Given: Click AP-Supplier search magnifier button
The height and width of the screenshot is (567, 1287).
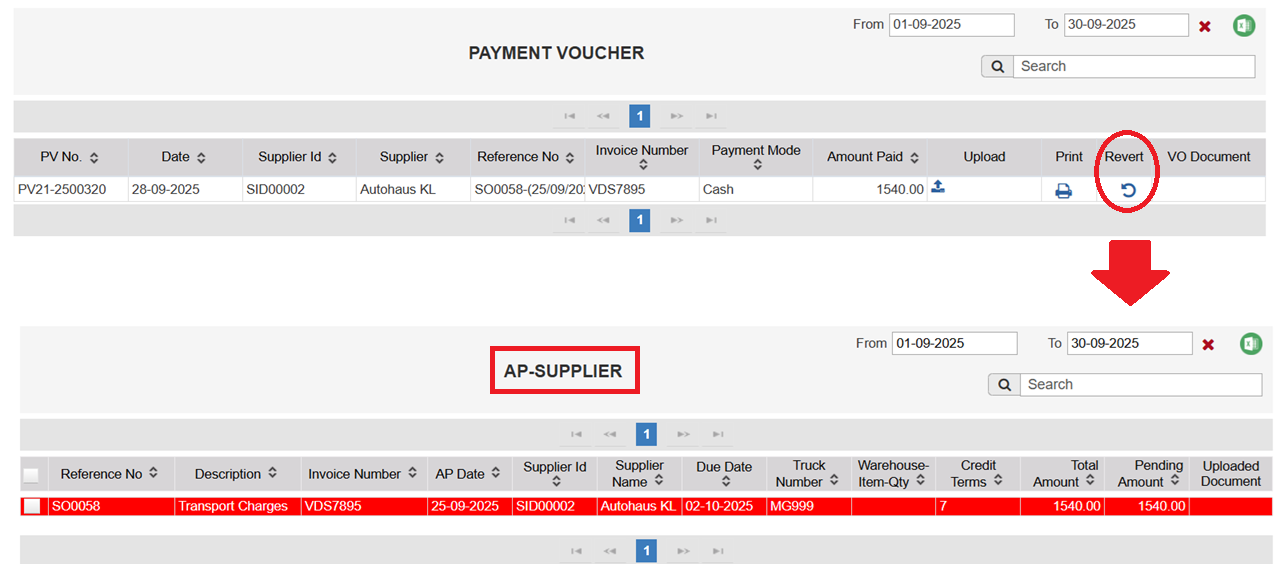Looking at the screenshot, I should click(x=1004, y=384).
